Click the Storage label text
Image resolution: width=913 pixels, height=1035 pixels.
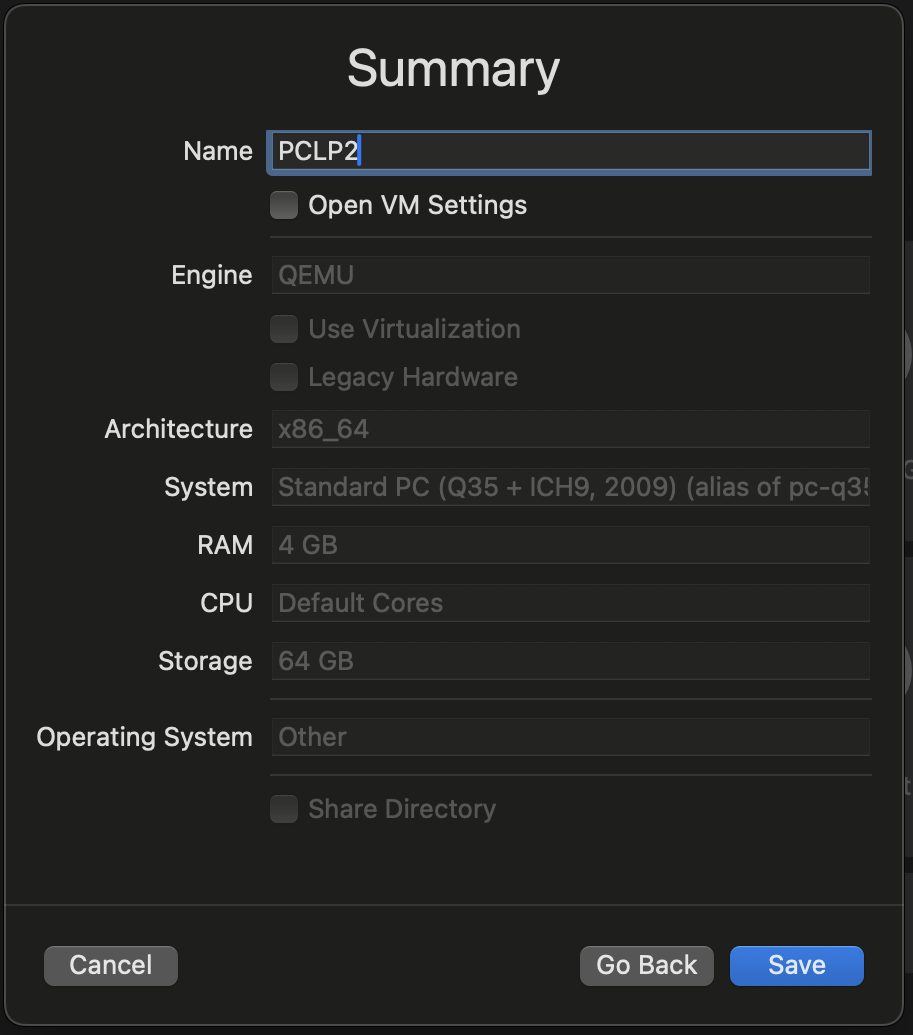[204, 661]
